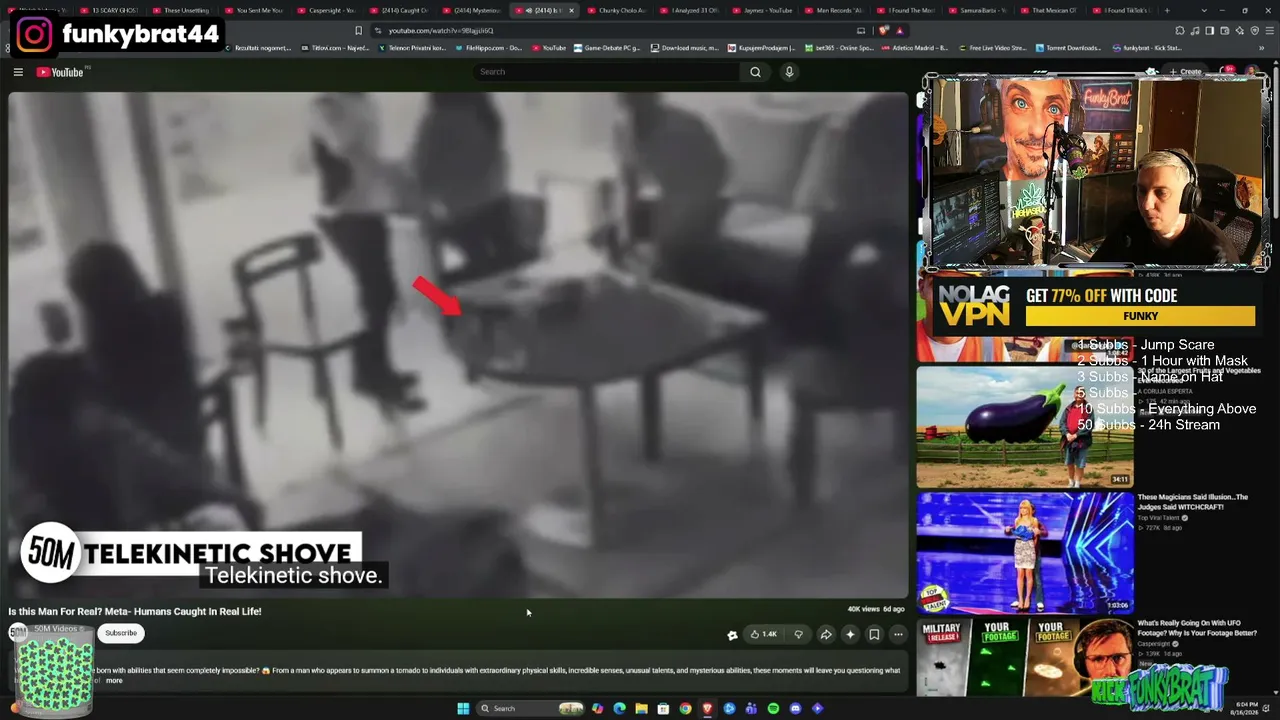Image resolution: width=1280 pixels, height=720 pixels.
Task: Go to the YouTube home logo
Action: [60, 72]
